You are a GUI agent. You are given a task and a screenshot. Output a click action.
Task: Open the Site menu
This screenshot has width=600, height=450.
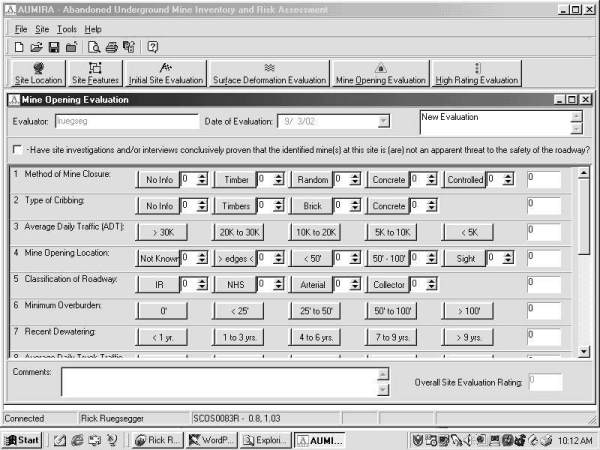[x=43, y=29]
